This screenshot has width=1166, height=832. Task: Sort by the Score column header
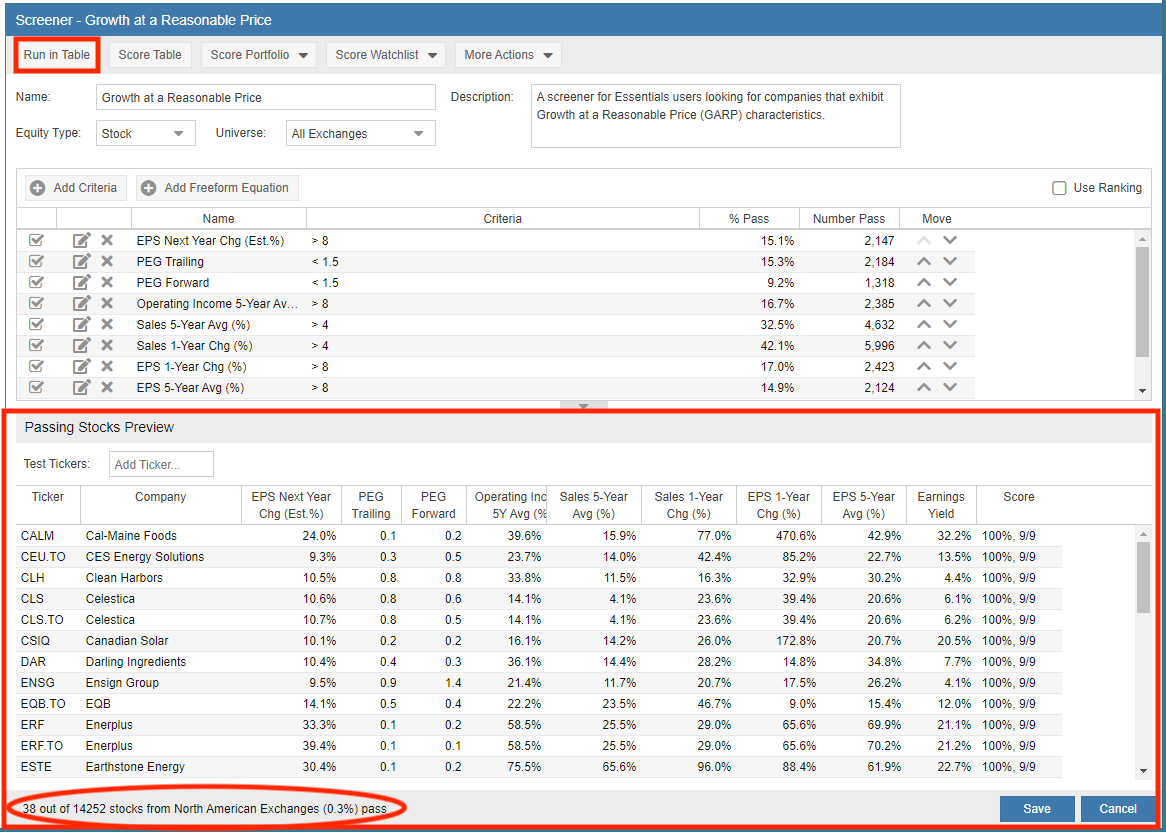[x=1018, y=505]
